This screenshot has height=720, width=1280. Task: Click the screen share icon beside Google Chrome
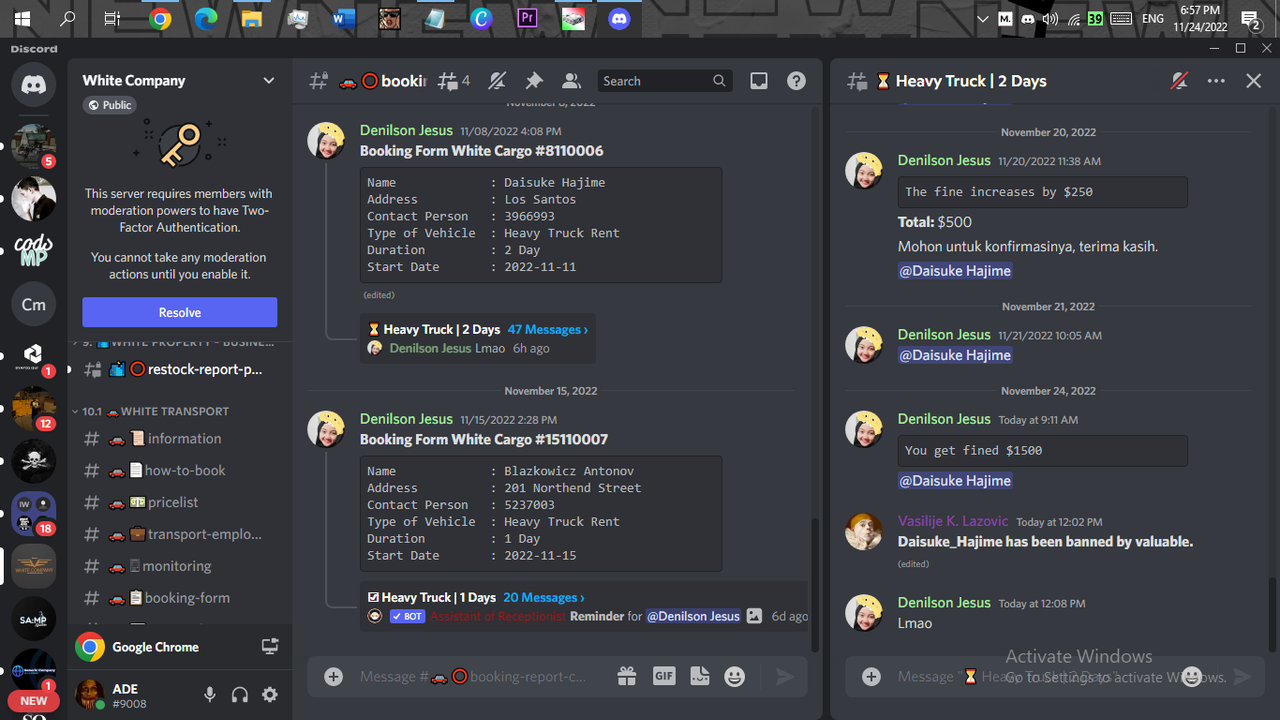(270, 647)
